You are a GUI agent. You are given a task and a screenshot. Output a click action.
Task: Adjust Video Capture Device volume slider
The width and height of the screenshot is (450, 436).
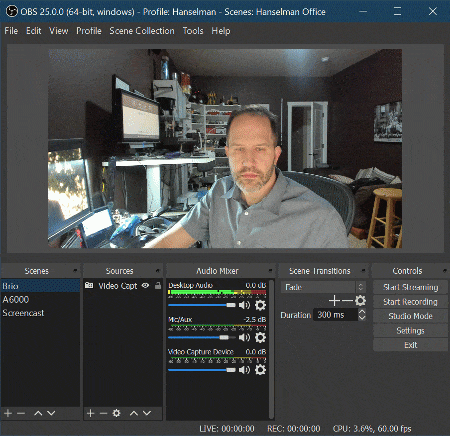(202, 370)
